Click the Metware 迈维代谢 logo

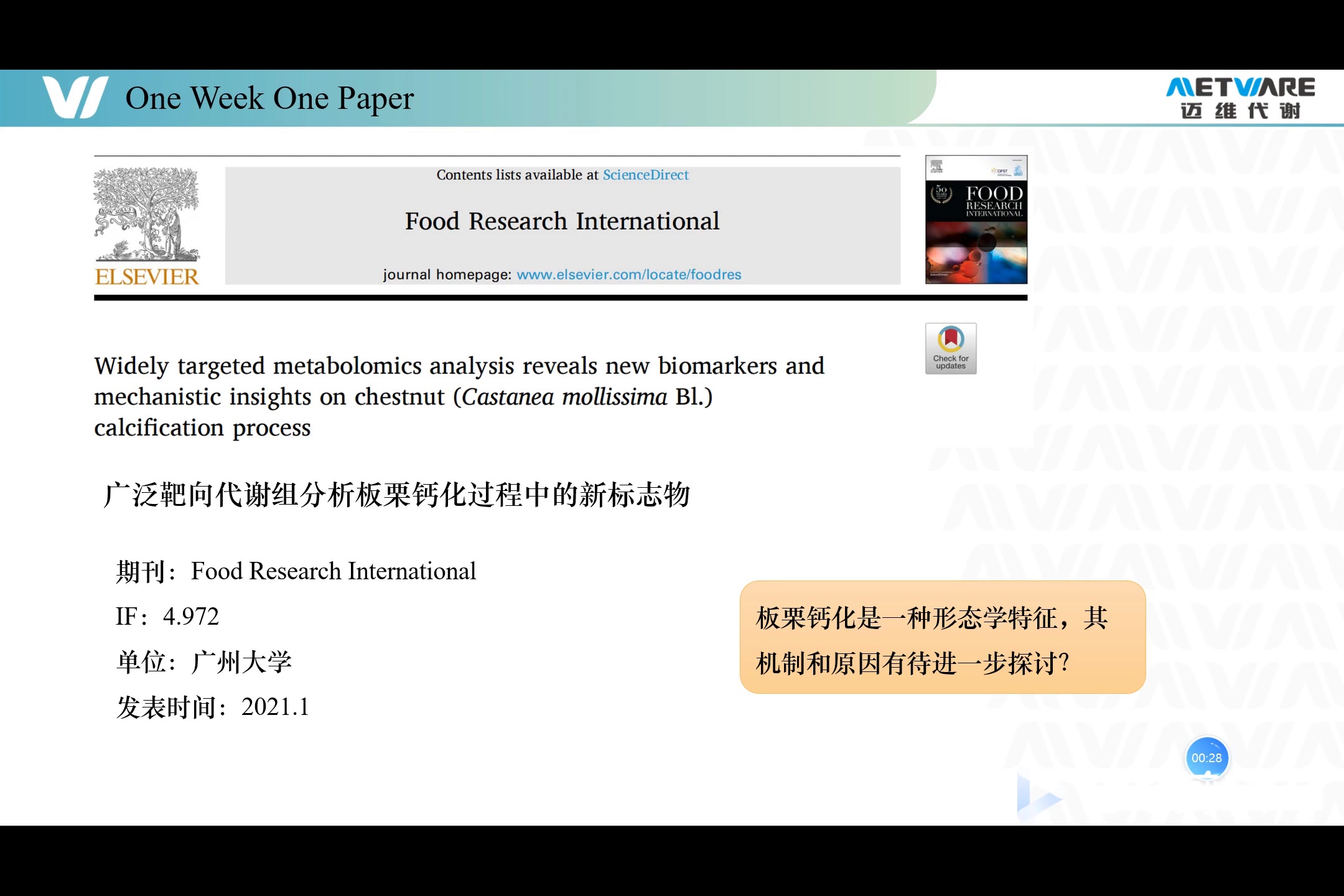1240,98
